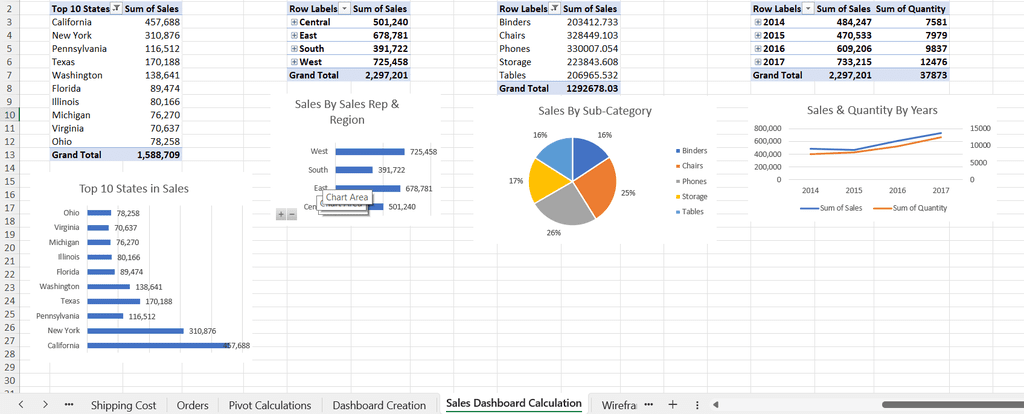Open Row Labels filter in sub-category table
This screenshot has width=1024, height=414.
556,8
